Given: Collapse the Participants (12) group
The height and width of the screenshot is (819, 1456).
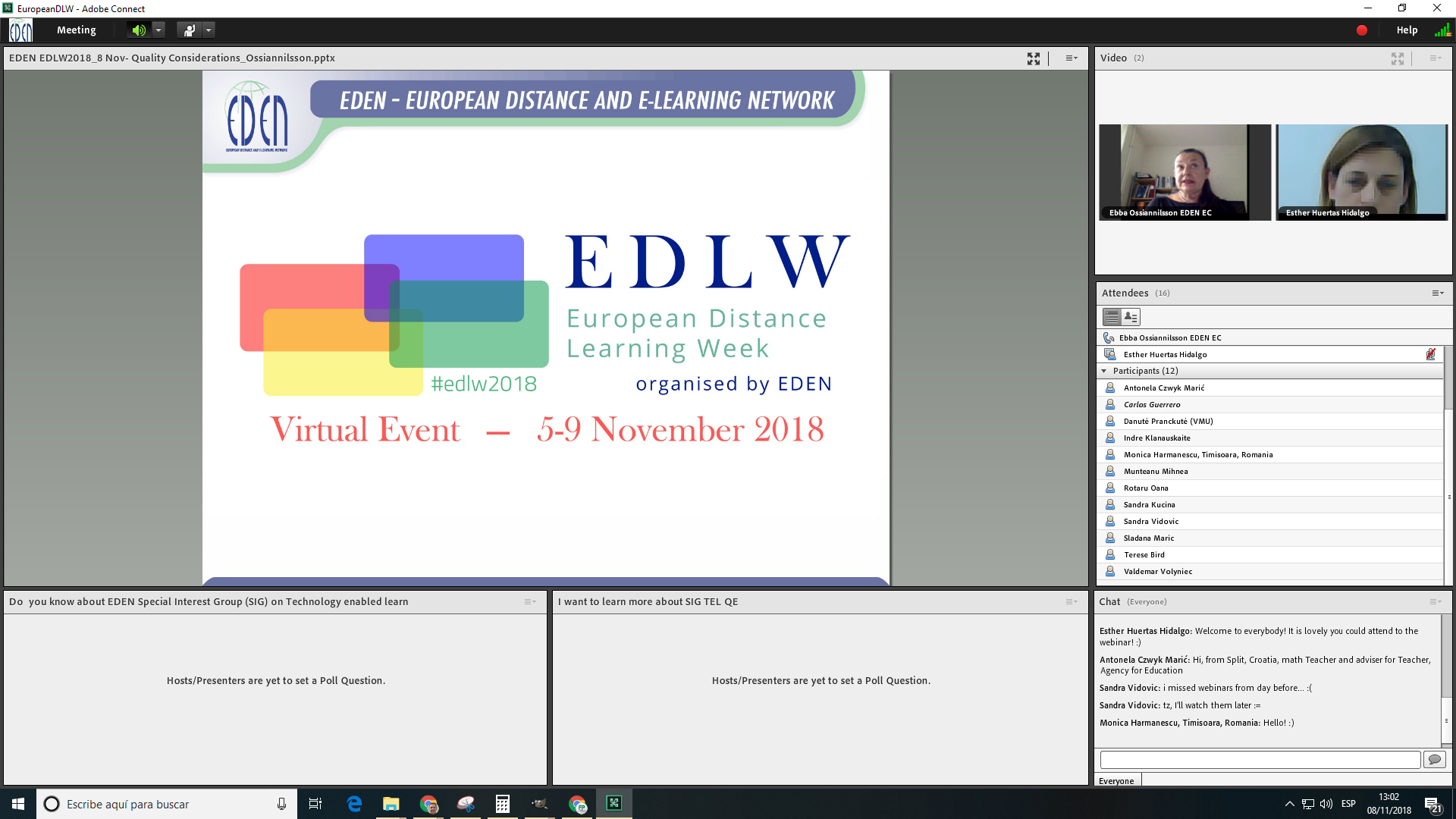Looking at the screenshot, I should tap(1104, 372).
